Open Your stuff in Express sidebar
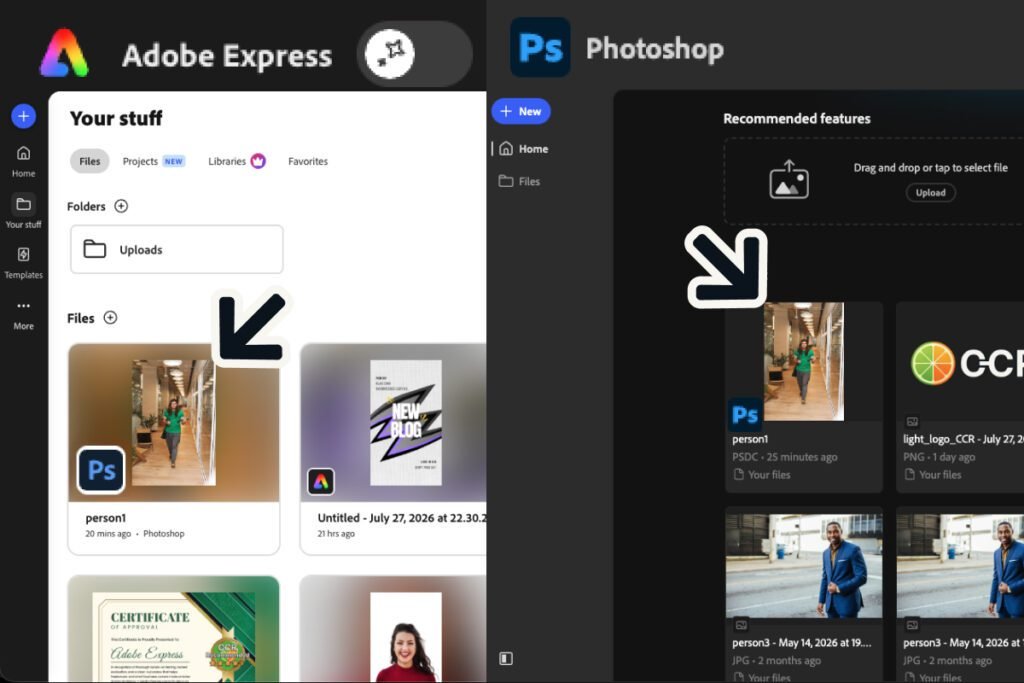1024x683 pixels. click(24, 212)
